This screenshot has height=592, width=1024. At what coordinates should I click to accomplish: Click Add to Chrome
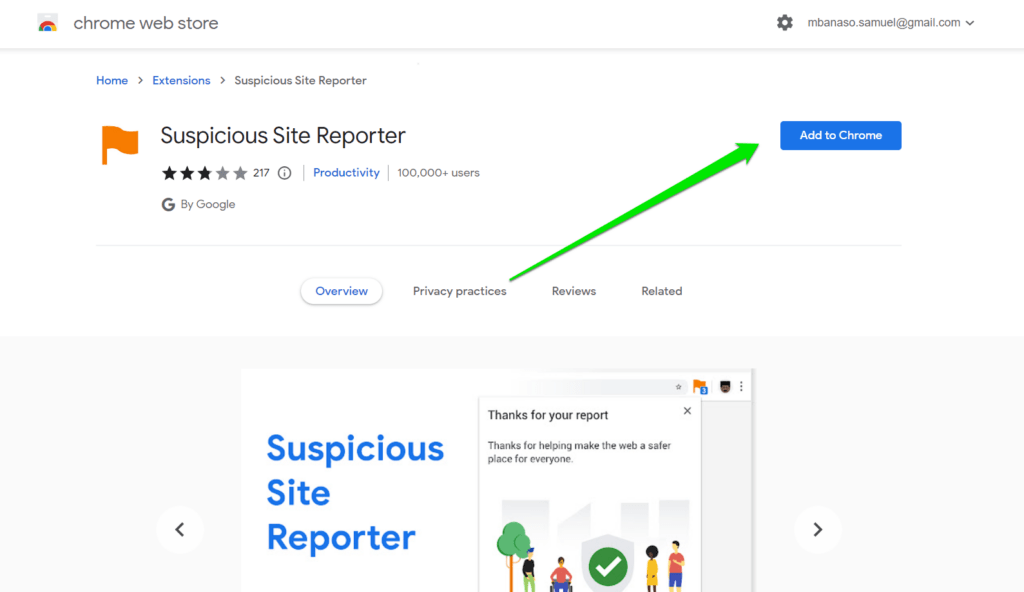(840, 135)
